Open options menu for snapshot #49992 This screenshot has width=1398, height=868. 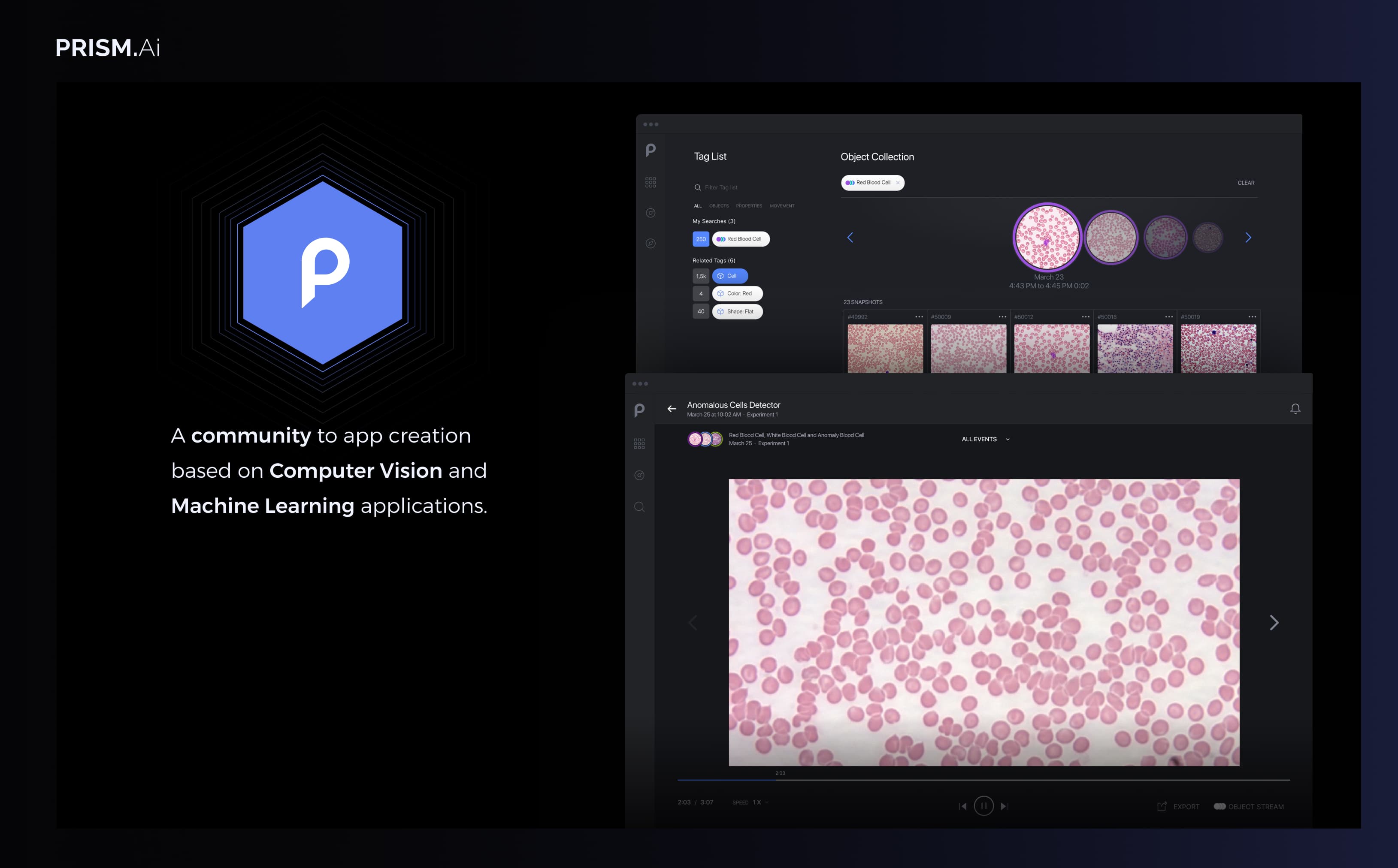919,317
